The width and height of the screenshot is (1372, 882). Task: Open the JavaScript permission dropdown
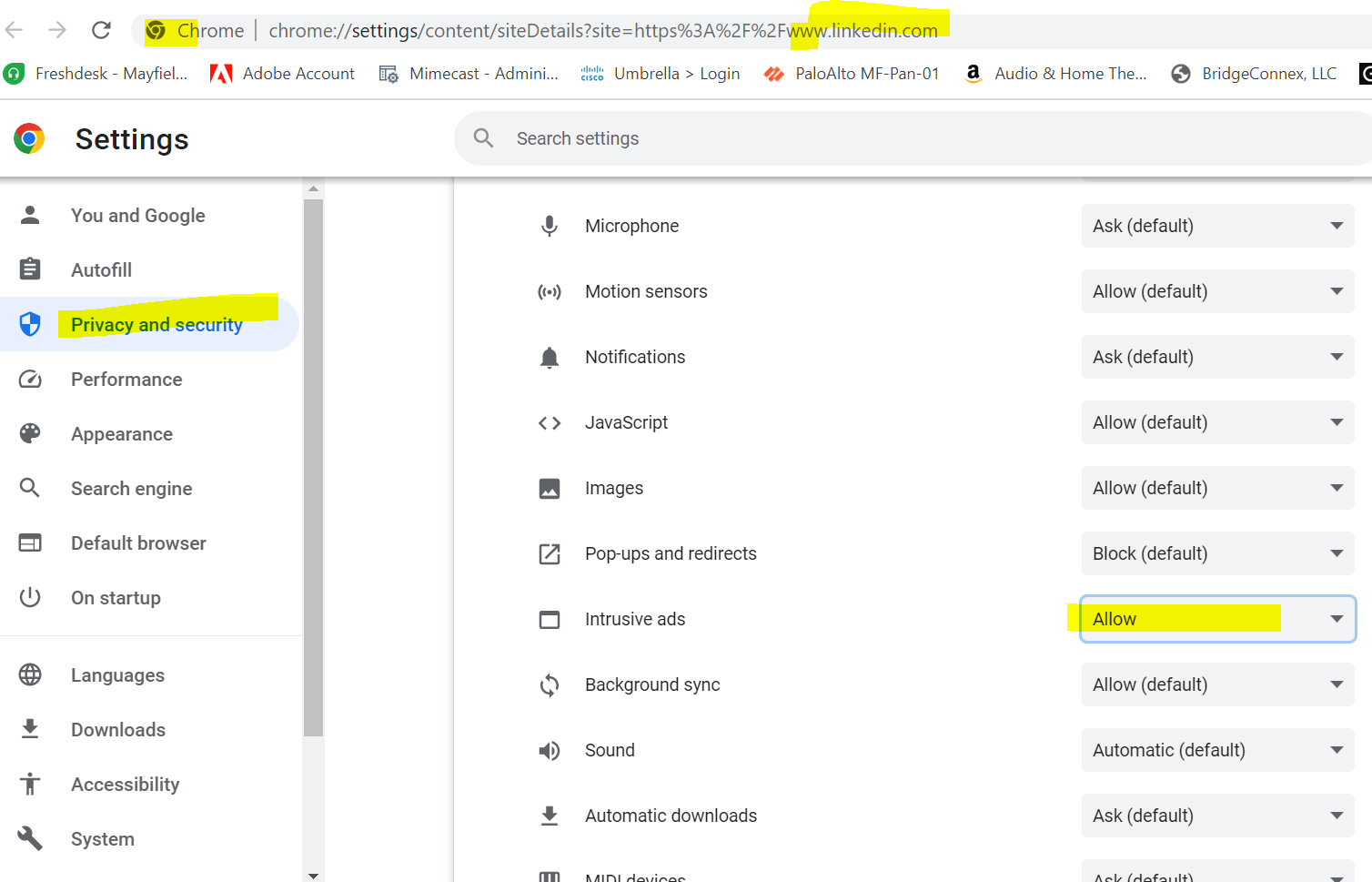[1218, 422]
